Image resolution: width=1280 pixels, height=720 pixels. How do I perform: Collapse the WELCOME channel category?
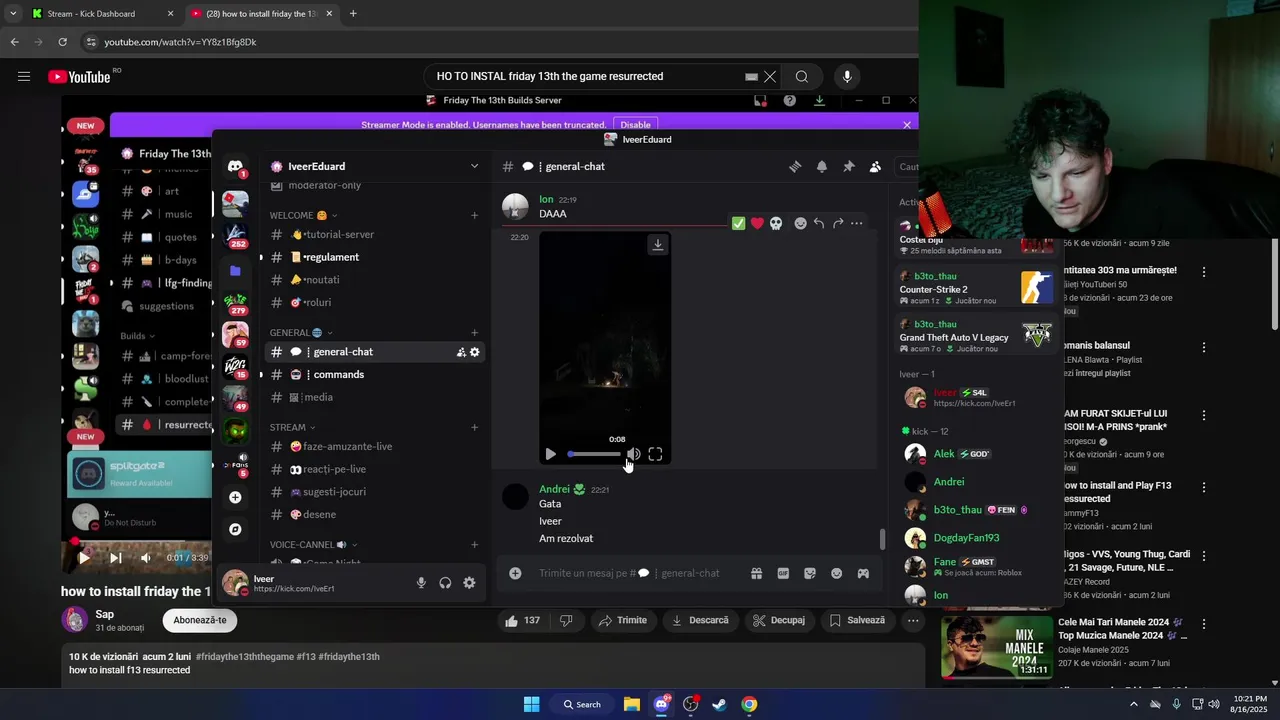(303, 215)
